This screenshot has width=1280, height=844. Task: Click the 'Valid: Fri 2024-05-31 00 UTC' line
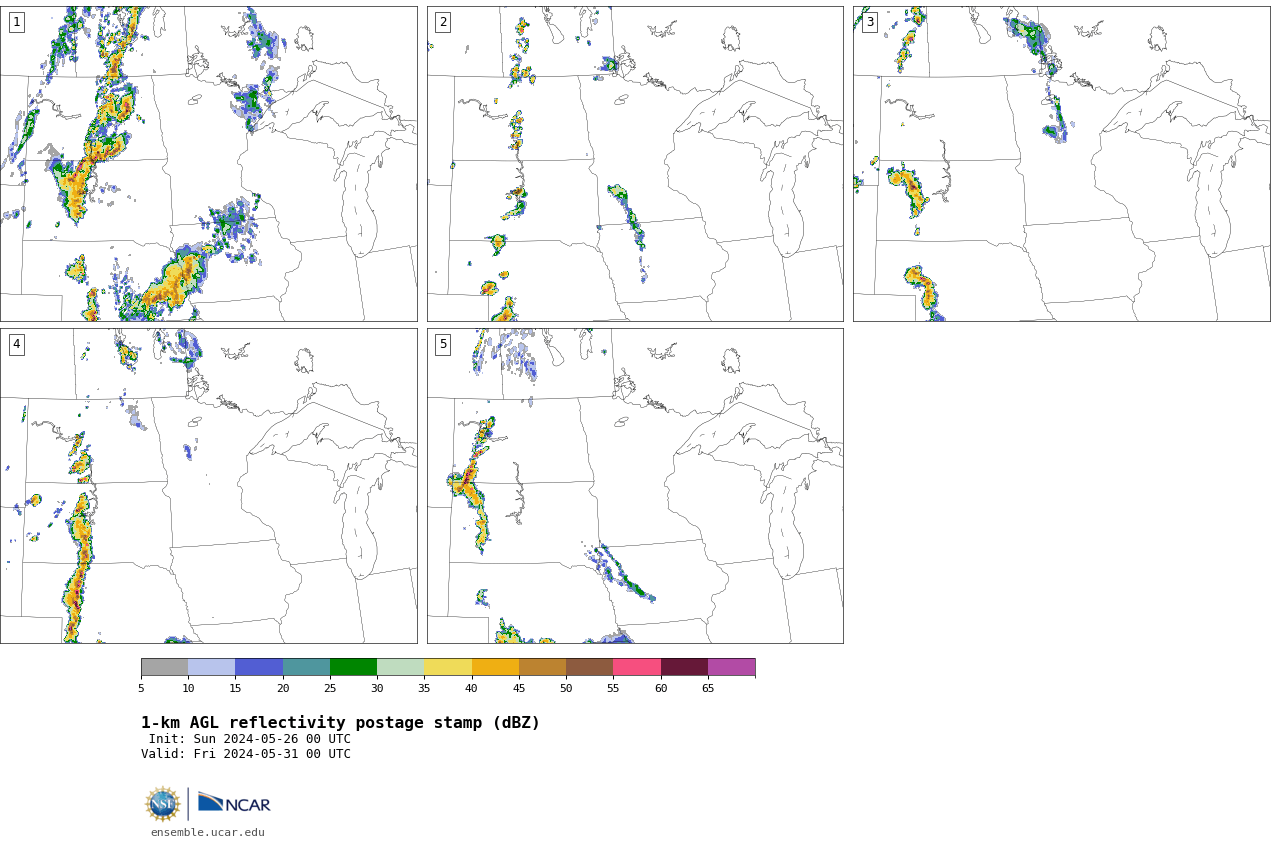click(246, 754)
